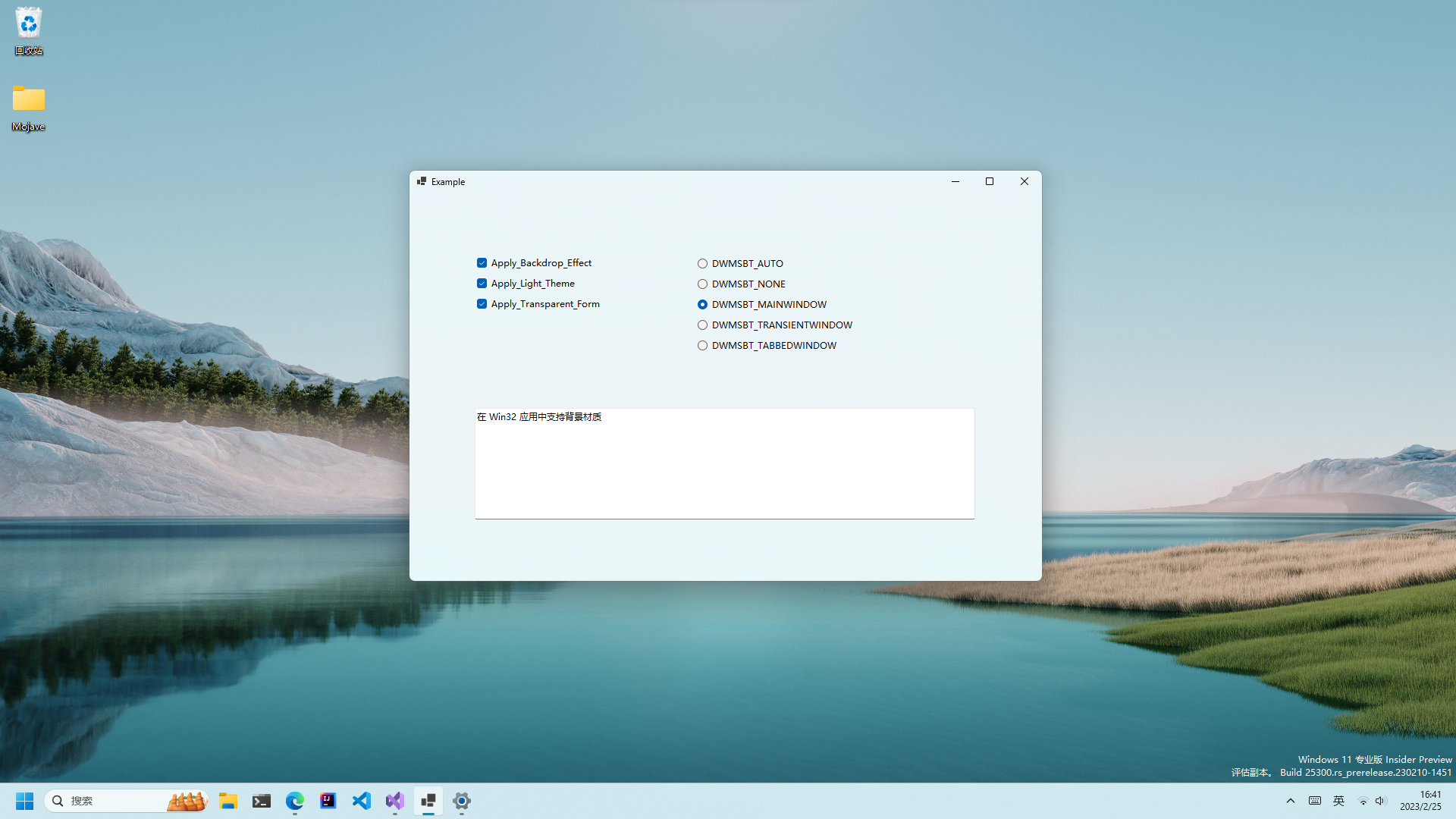Image resolution: width=1456 pixels, height=819 pixels.
Task: Open the Settings gear in taskbar
Action: 462,801
